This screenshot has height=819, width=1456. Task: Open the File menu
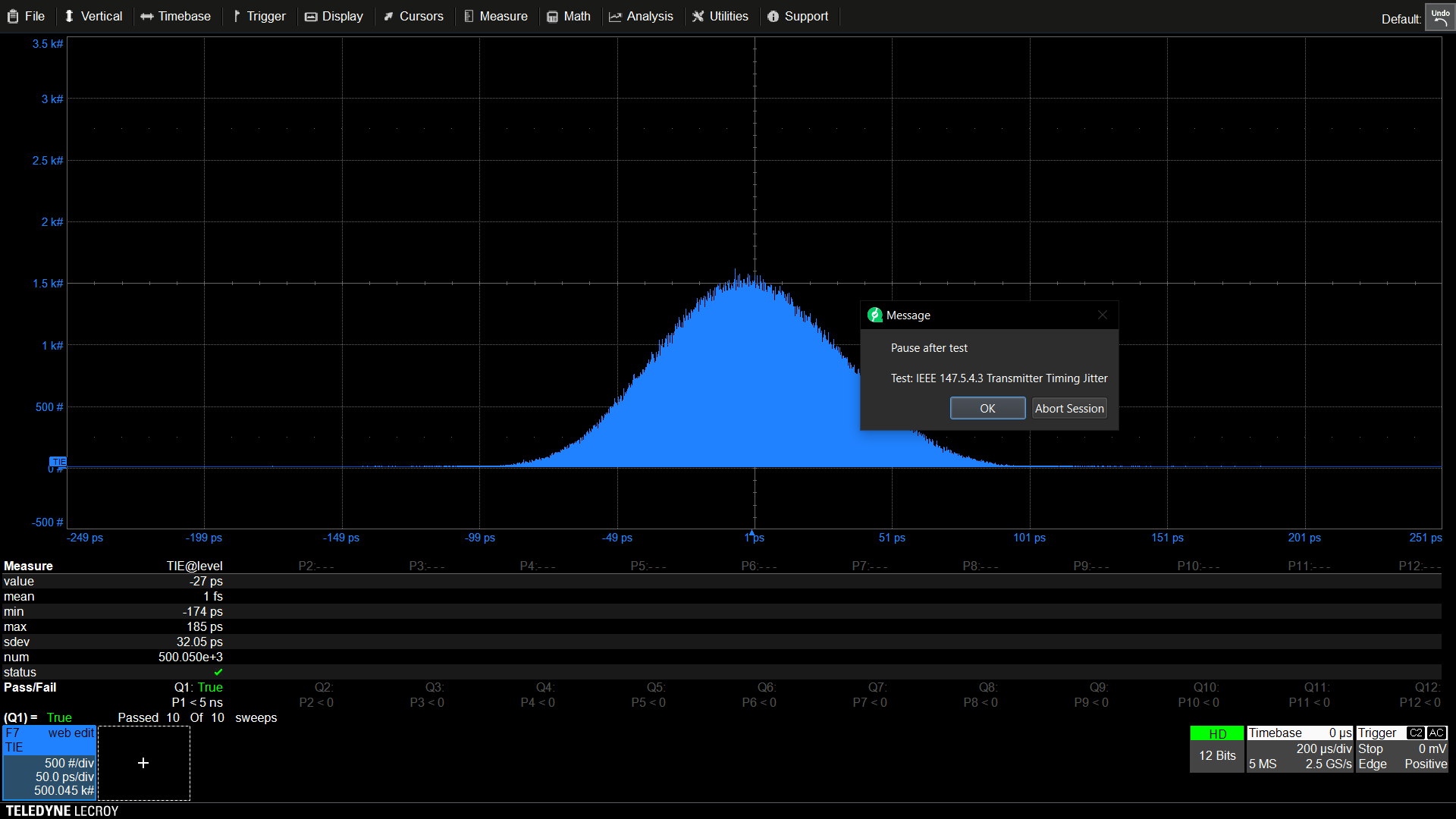pyautogui.click(x=27, y=16)
